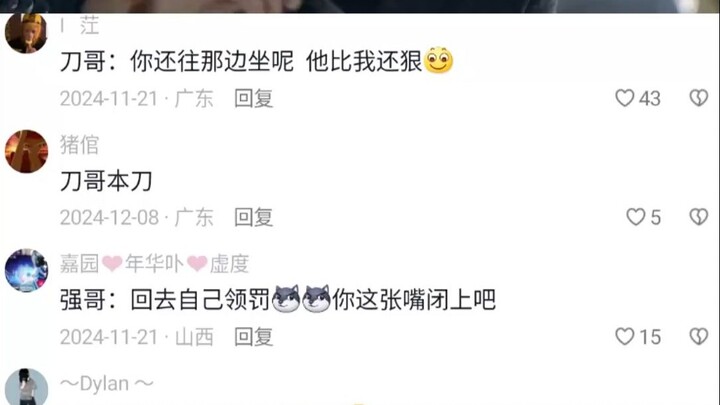
Task: Select the comment text 刀哥本刀
Action: coord(106,181)
